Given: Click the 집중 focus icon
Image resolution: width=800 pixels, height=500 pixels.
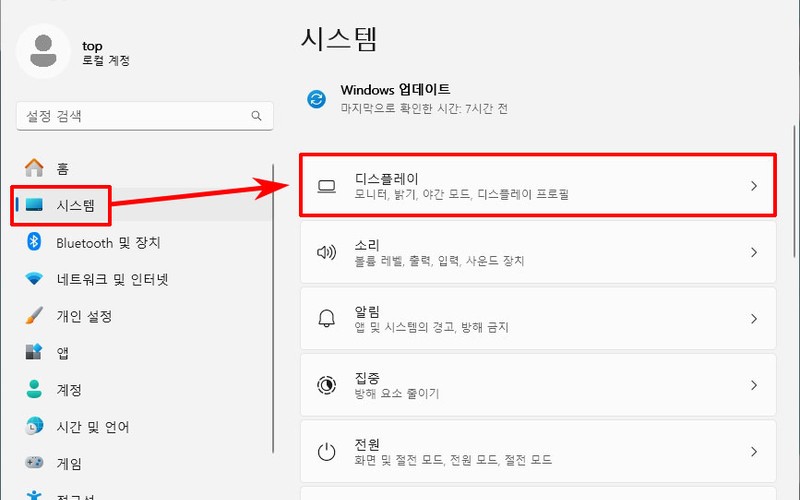Looking at the screenshot, I should 327,385.
